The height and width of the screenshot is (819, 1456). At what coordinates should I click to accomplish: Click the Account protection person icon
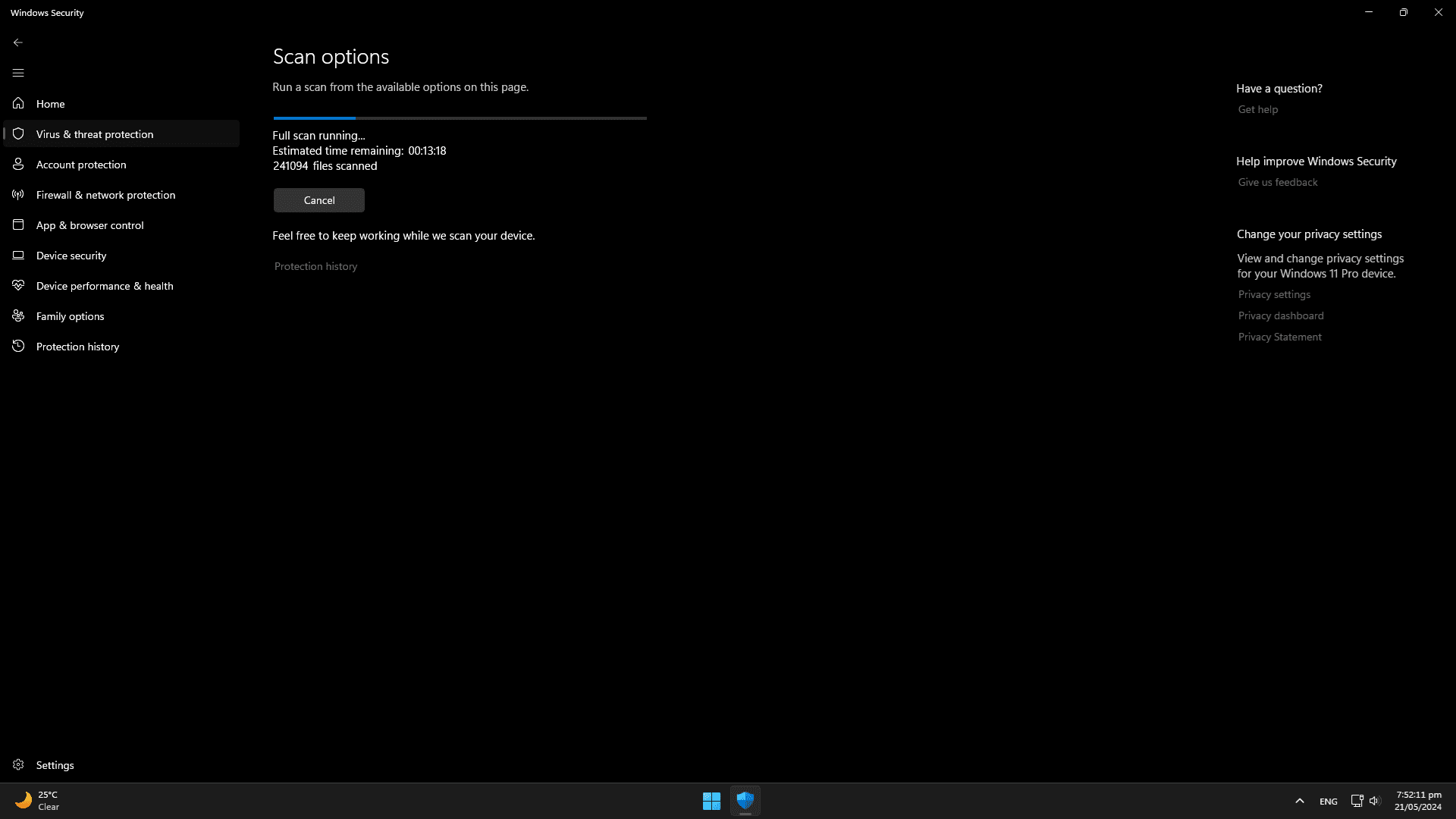pos(18,164)
